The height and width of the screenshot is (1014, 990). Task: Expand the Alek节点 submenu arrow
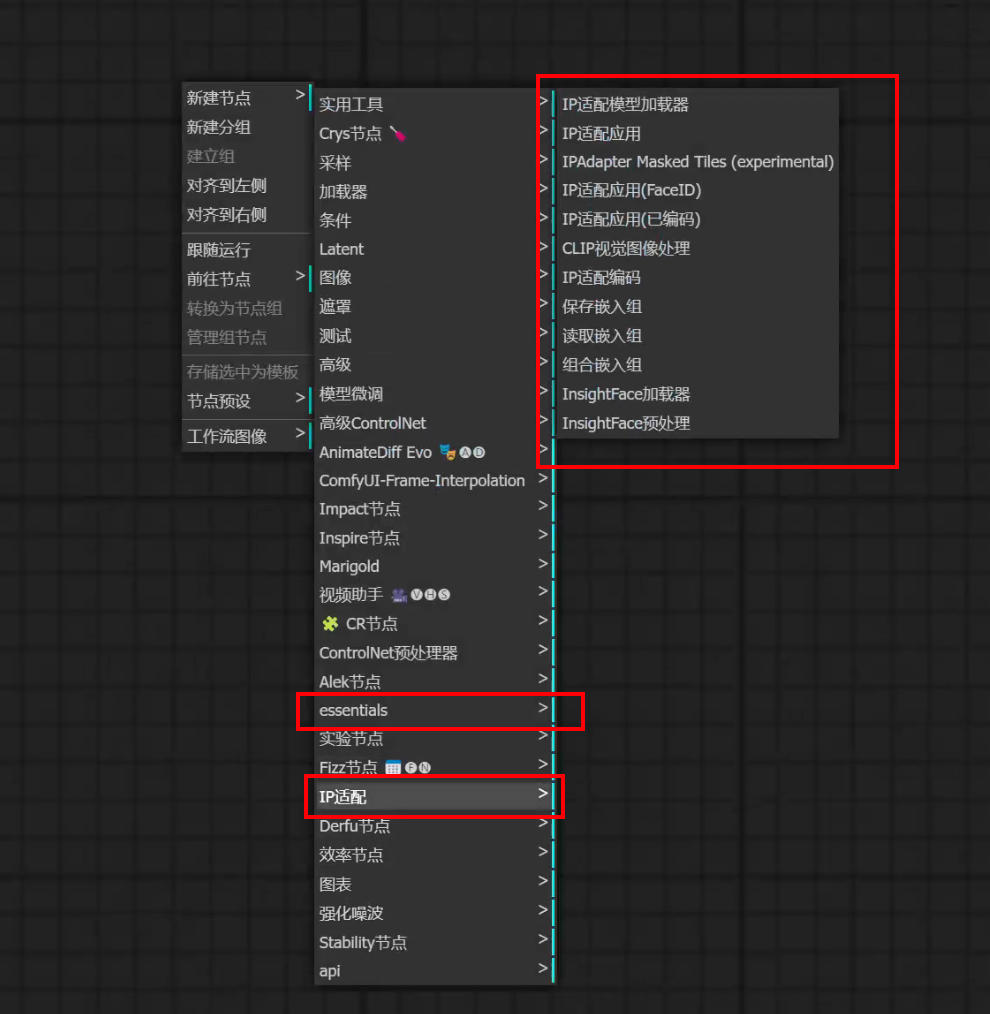tap(543, 678)
